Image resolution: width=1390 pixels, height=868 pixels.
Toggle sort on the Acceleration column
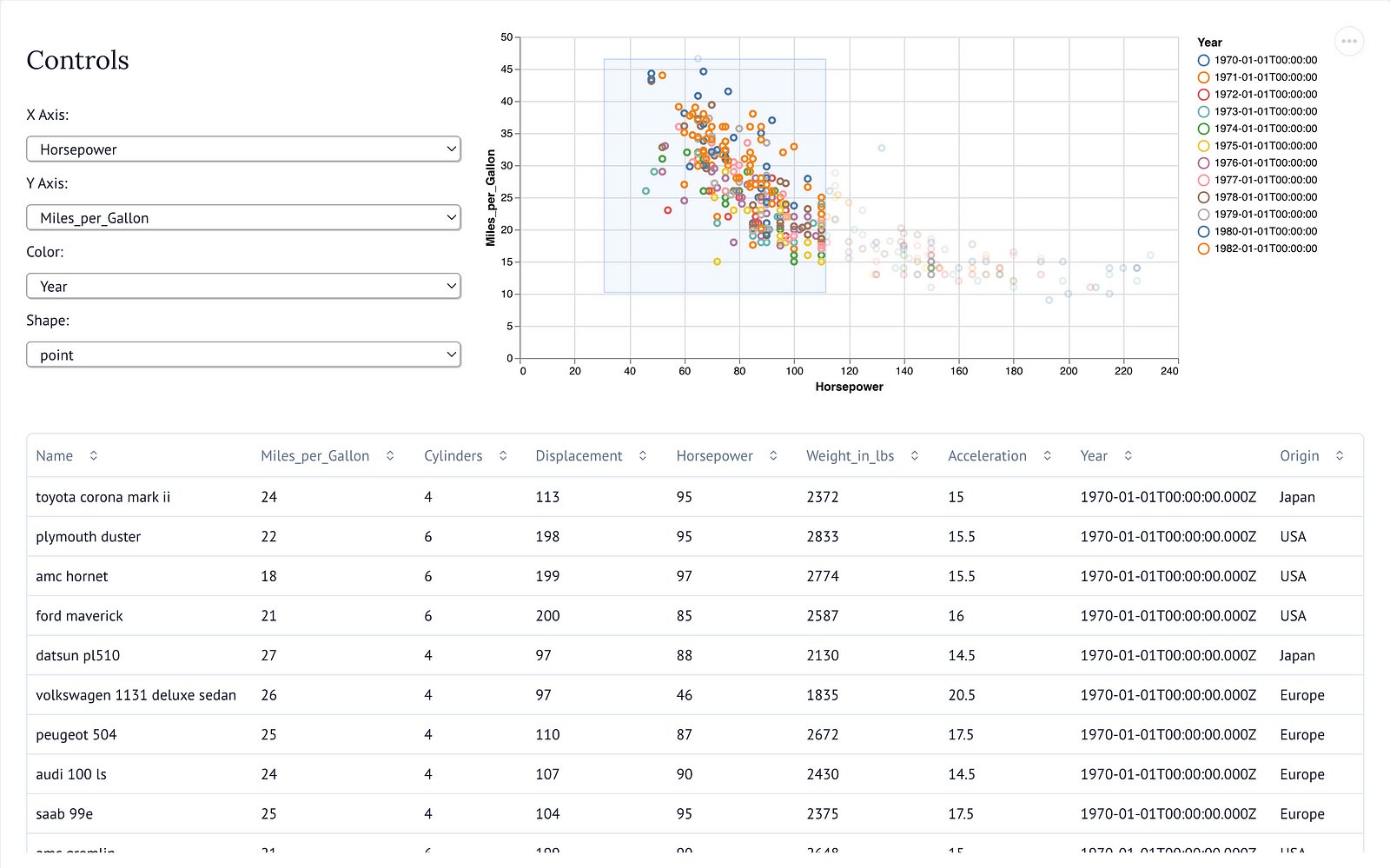(x=1048, y=456)
